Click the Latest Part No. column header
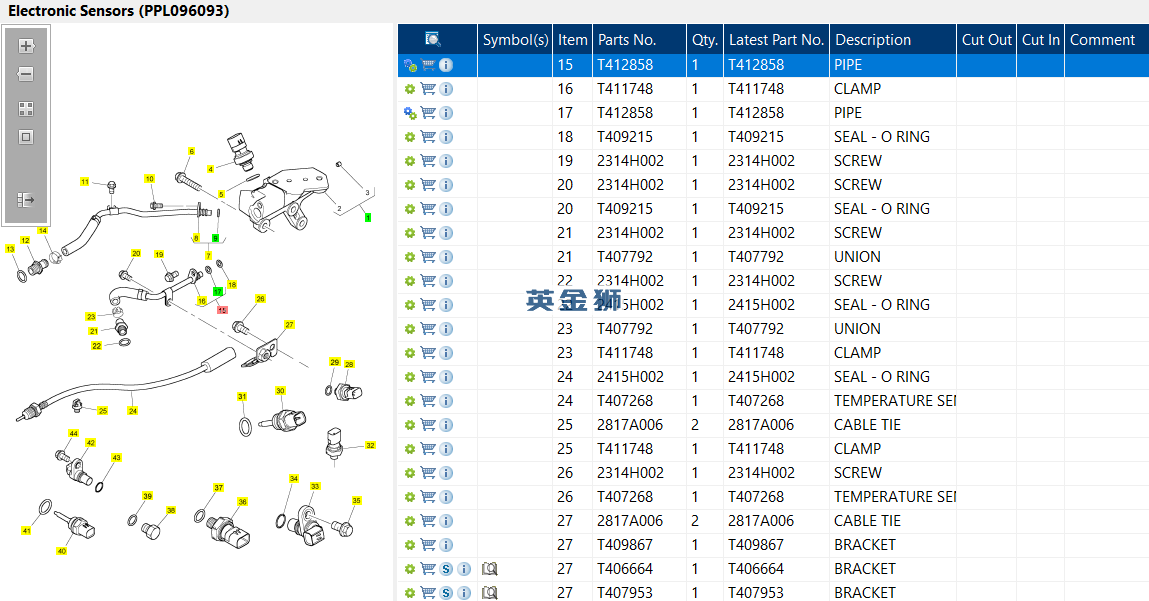 pos(777,40)
